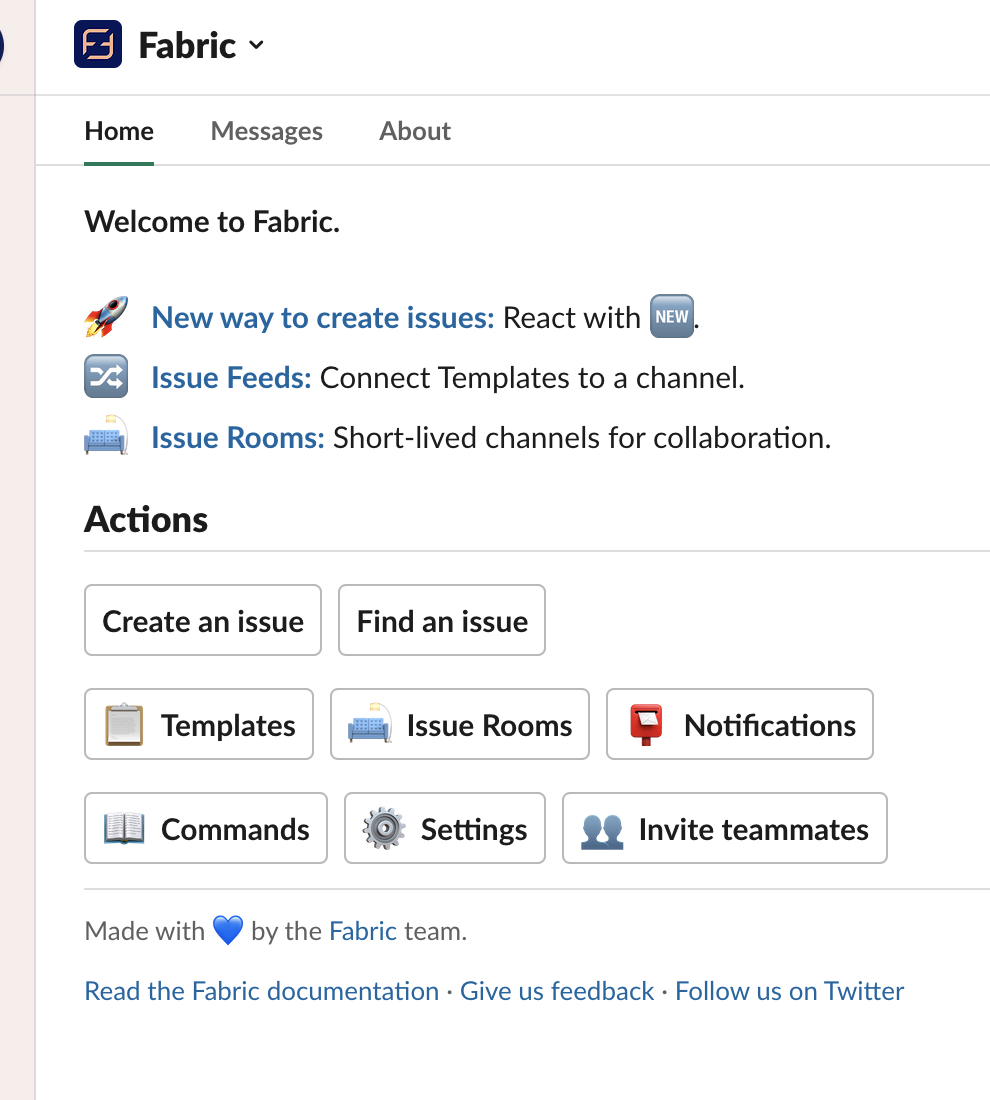Click the Create an issue button
The width and height of the screenshot is (990, 1100).
[203, 620]
